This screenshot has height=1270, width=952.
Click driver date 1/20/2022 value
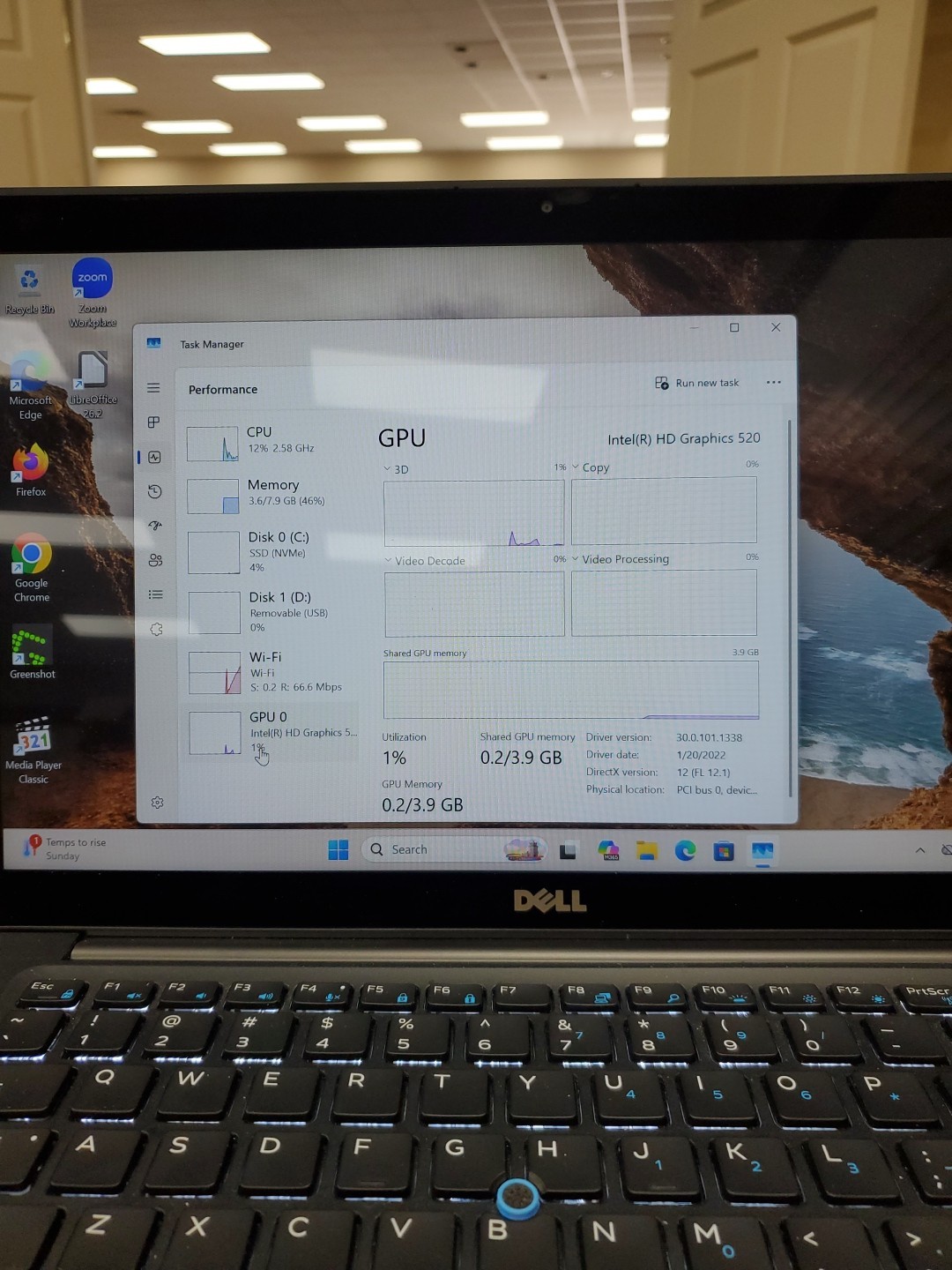point(702,755)
